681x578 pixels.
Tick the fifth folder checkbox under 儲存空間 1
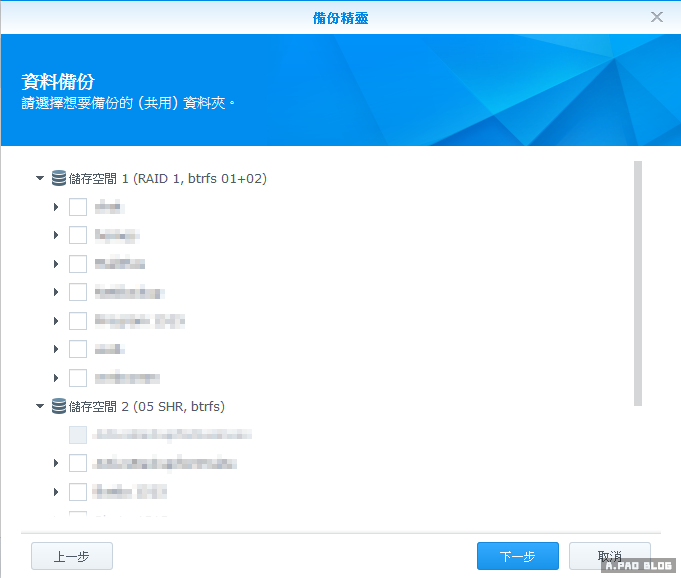(x=78, y=321)
